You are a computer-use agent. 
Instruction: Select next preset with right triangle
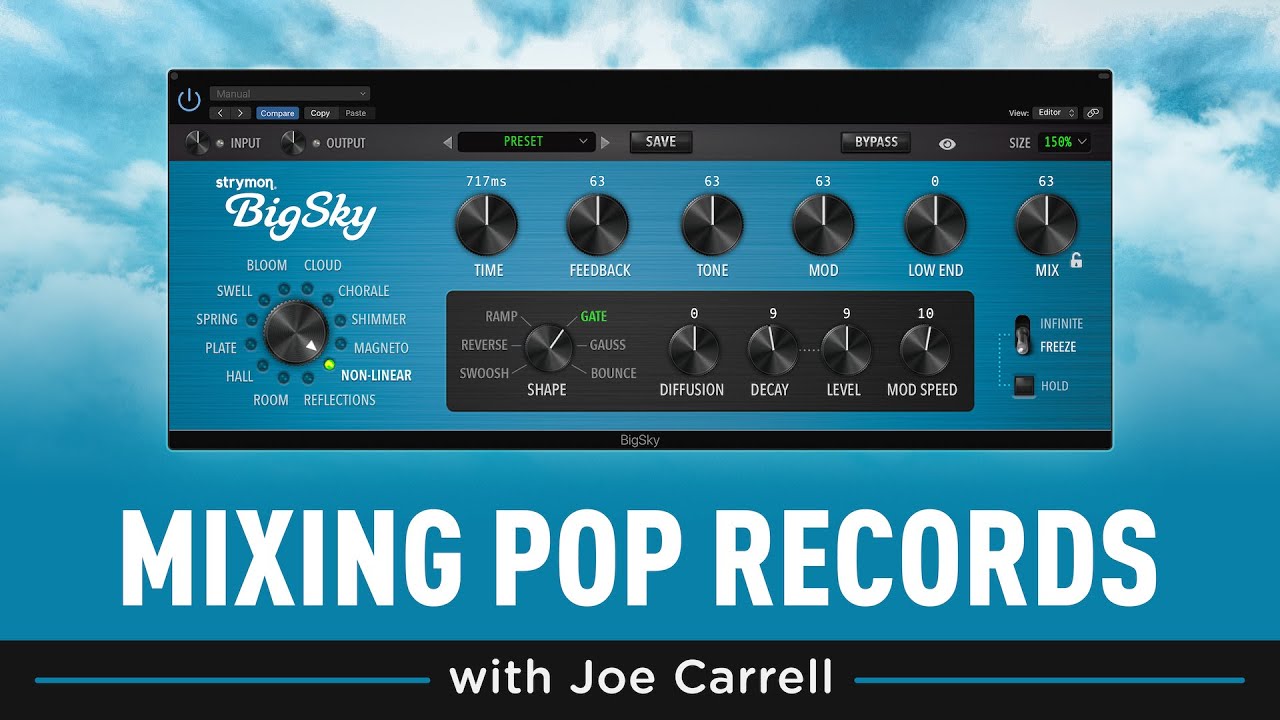click(x=605, y=142)
